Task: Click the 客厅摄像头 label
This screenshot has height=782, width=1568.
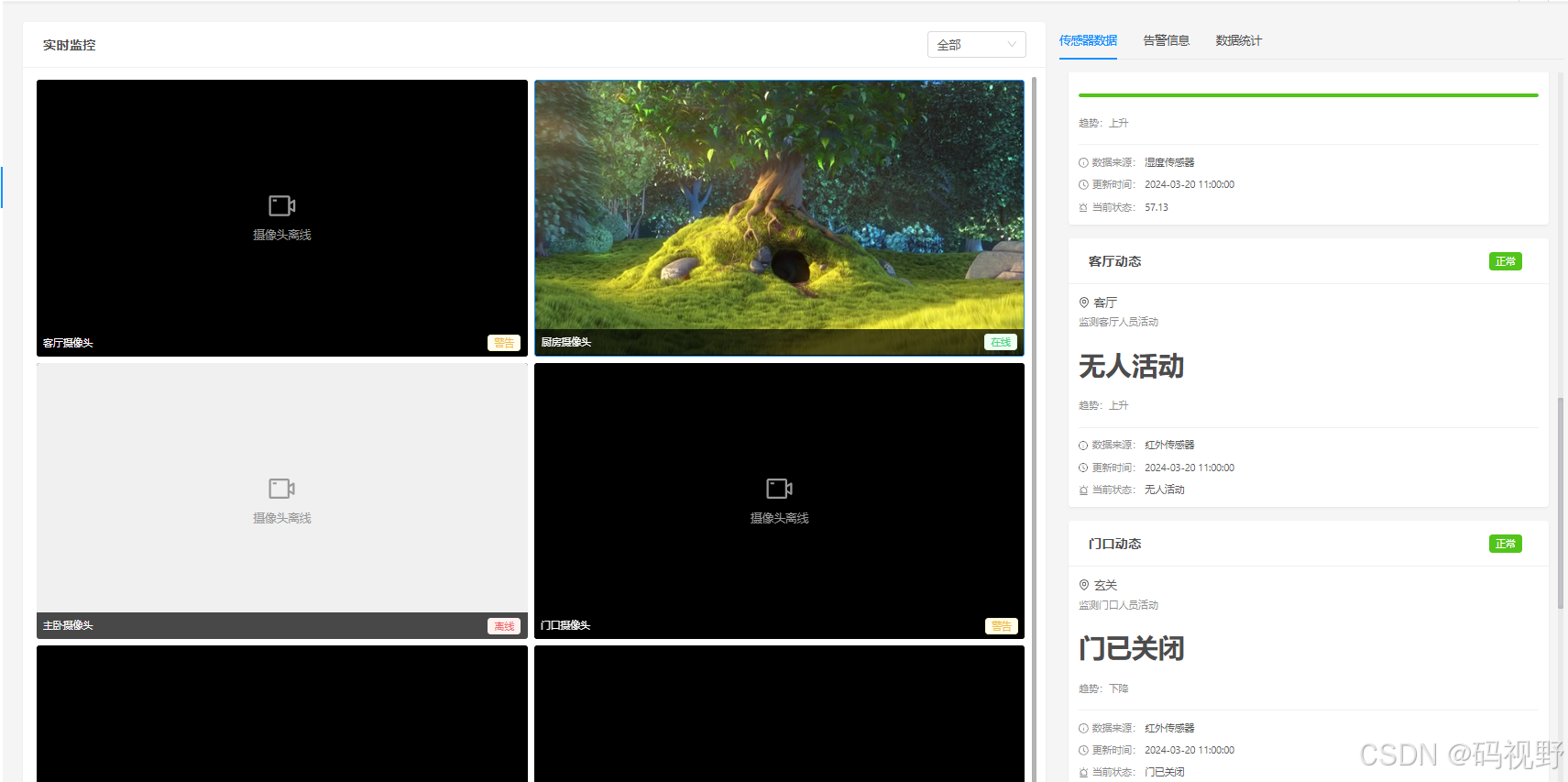Action: coord(68,343)
